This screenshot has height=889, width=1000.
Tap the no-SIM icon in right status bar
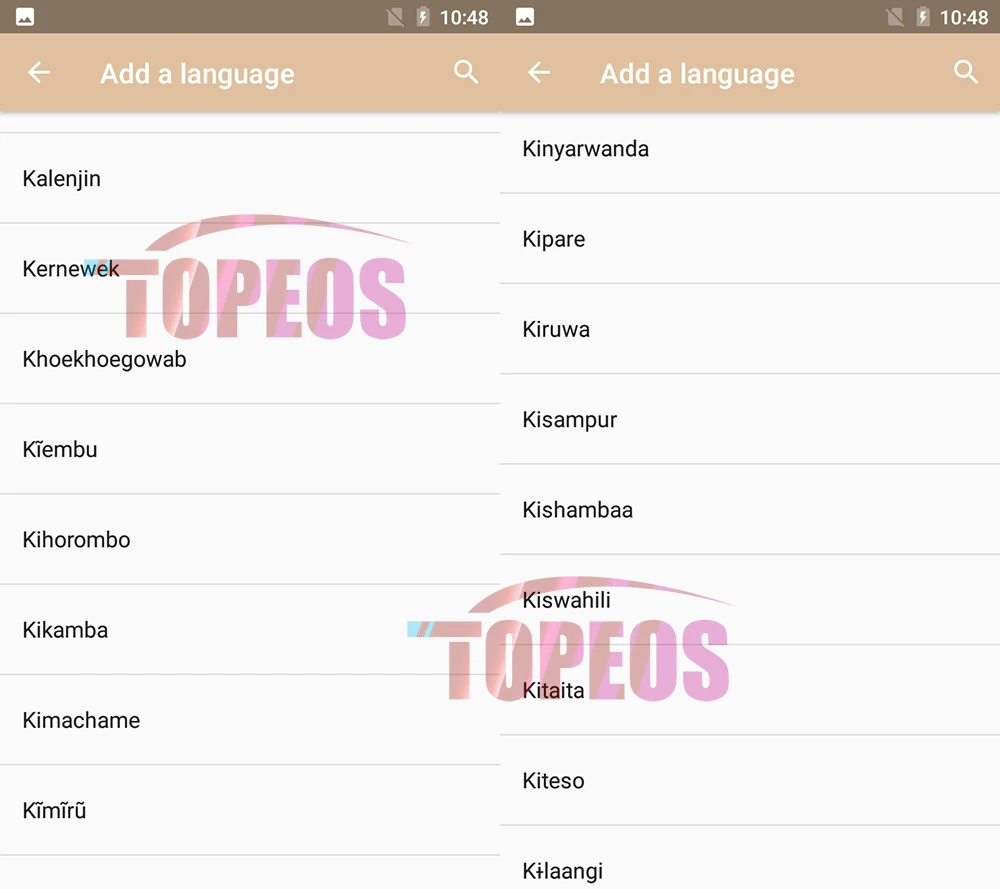[x=895, y=17]
